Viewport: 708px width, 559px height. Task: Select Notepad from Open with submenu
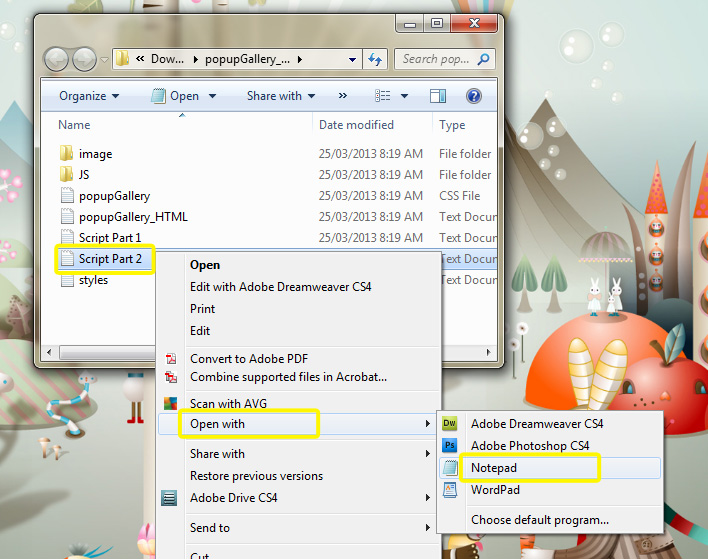494,468
